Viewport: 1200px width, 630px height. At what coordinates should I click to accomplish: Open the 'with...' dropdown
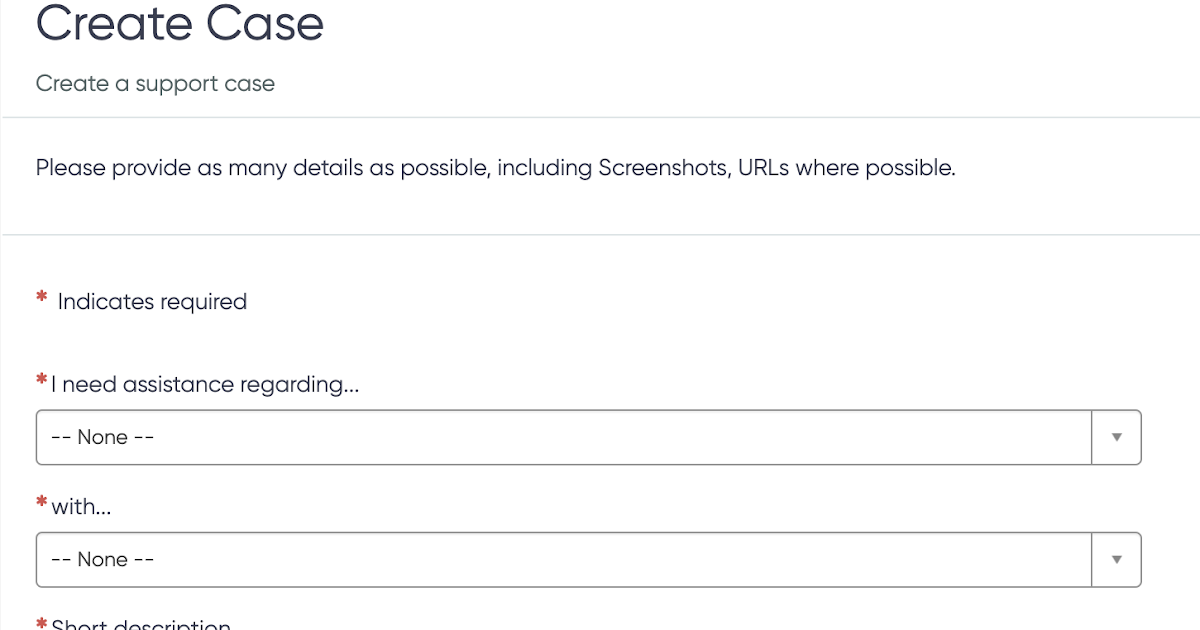(x=564, y=559)
